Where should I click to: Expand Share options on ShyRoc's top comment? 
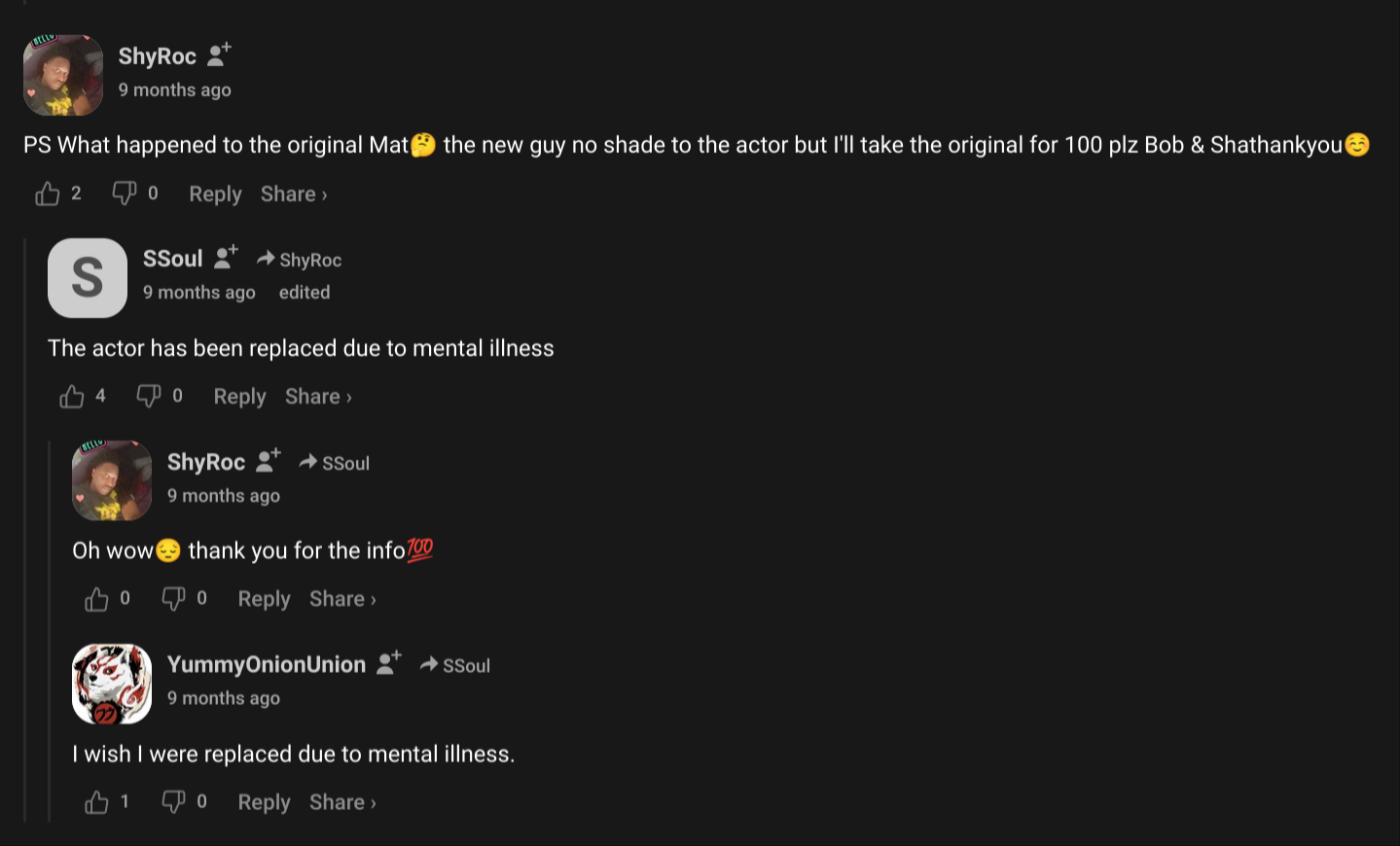294,194
